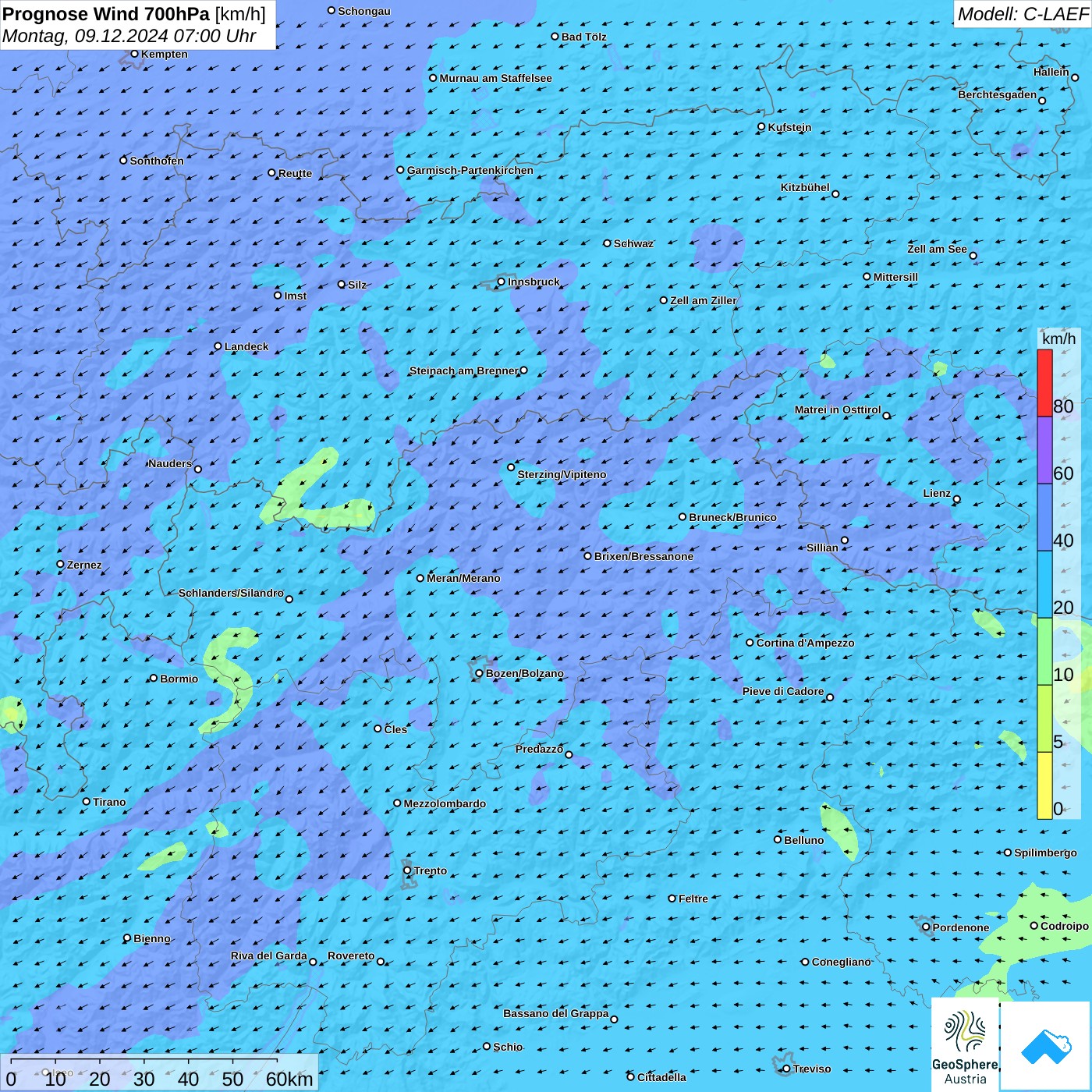Click the Lienz location marker
Viewport: 1092px width, 1092px height.
(957, 499)
